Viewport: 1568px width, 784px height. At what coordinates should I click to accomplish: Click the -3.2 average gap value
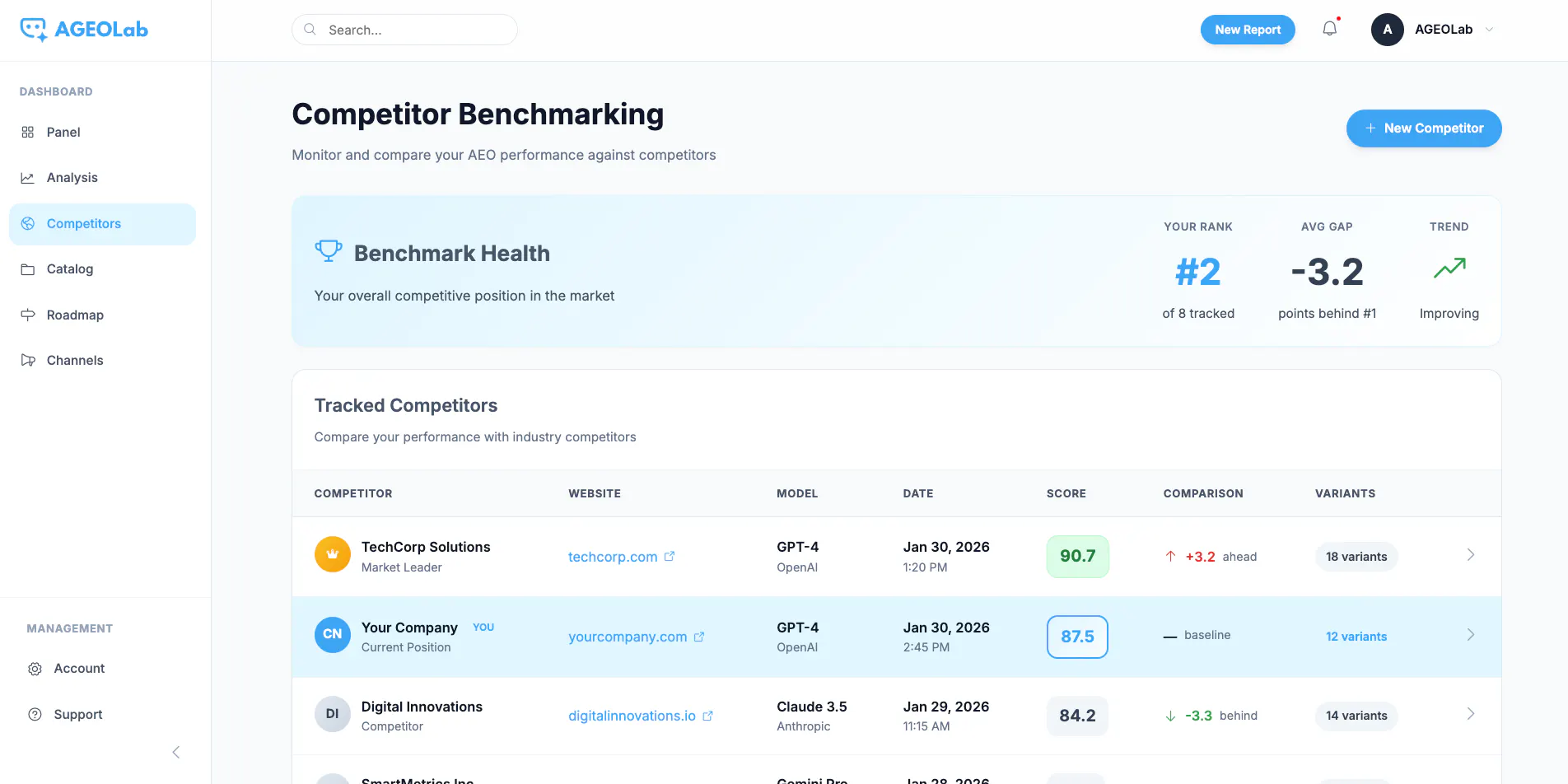click(1328, 272)
